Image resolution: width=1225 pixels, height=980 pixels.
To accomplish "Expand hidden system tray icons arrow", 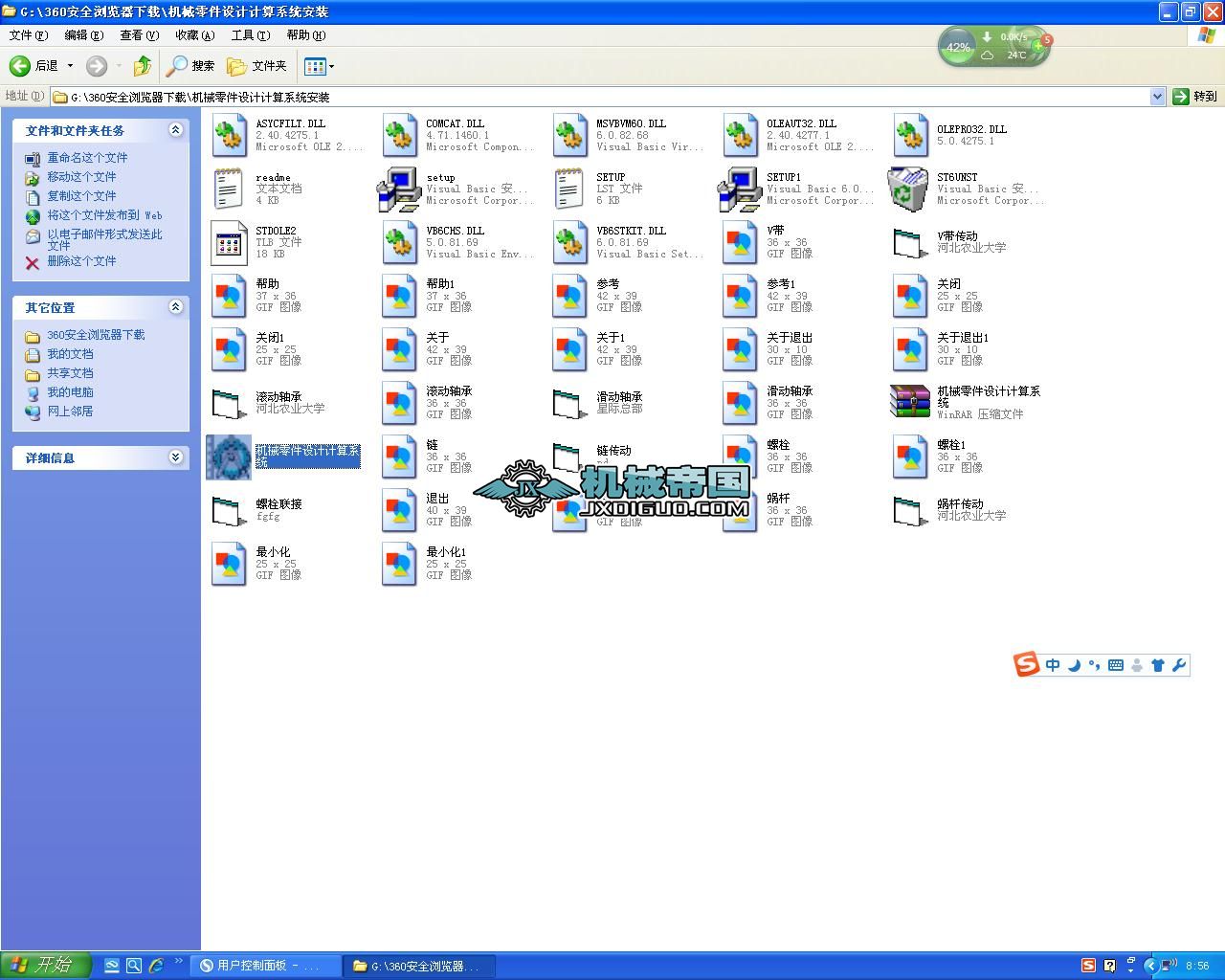I will 1151,966.
